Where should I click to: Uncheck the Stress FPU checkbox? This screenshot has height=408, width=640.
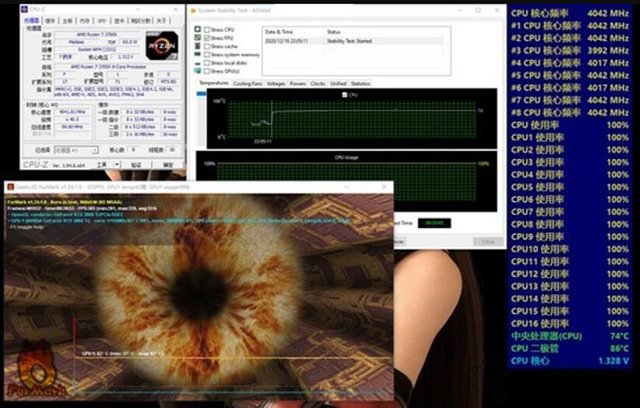point(205,39)
